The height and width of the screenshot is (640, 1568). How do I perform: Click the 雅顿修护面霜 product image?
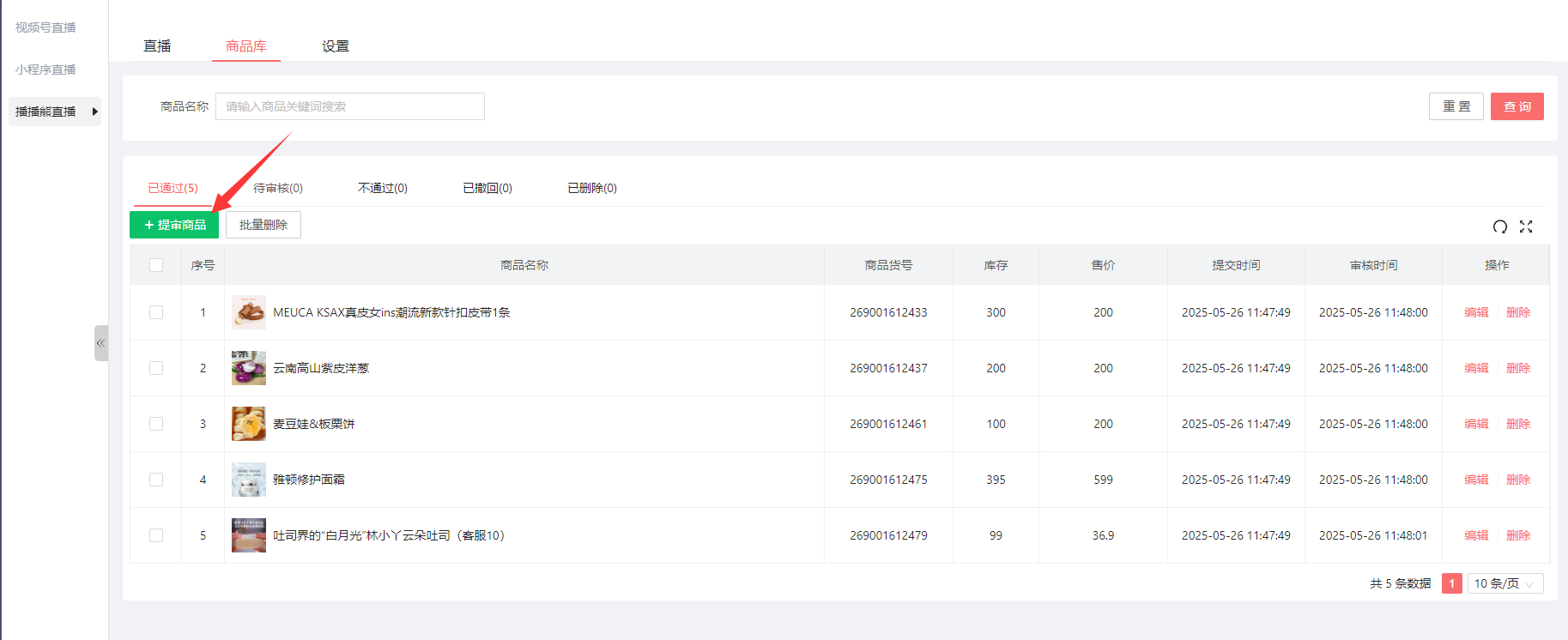(x=248, y=480)
